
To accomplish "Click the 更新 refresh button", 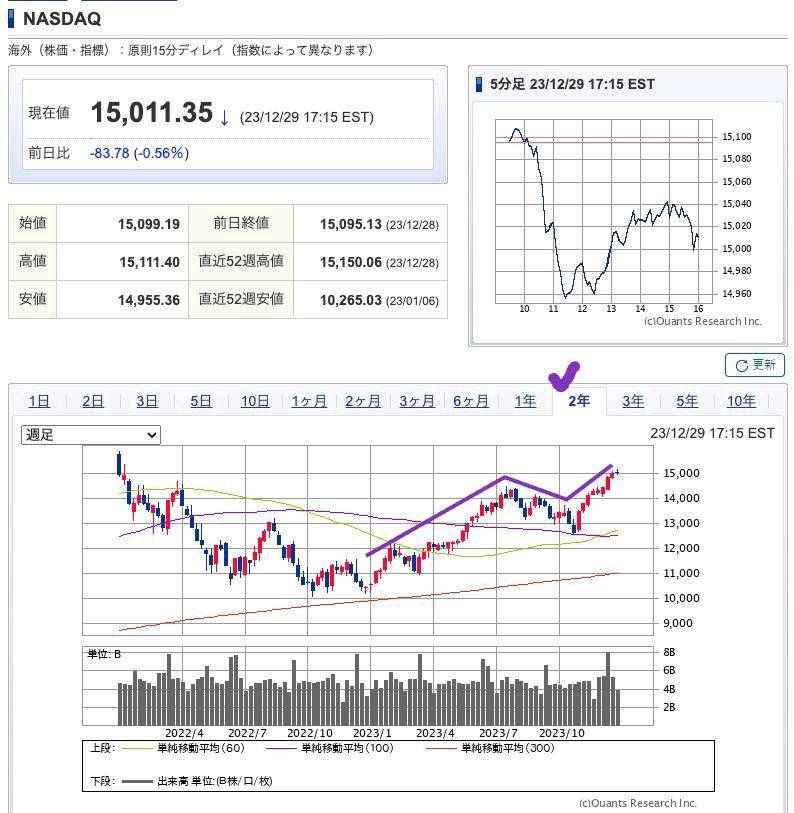I will [754, 365].
